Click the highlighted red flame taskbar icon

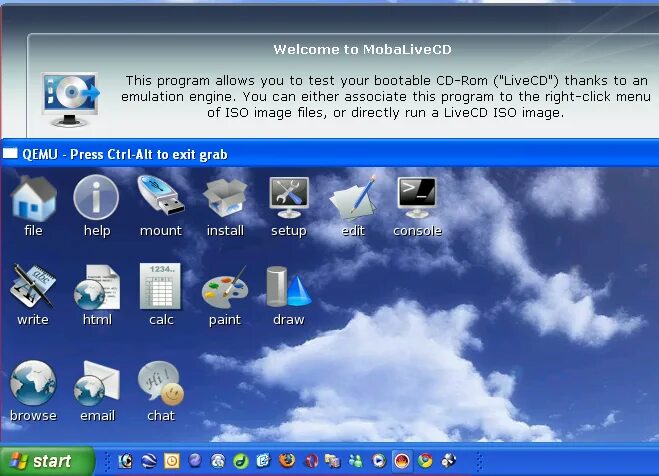coord(402,461)
